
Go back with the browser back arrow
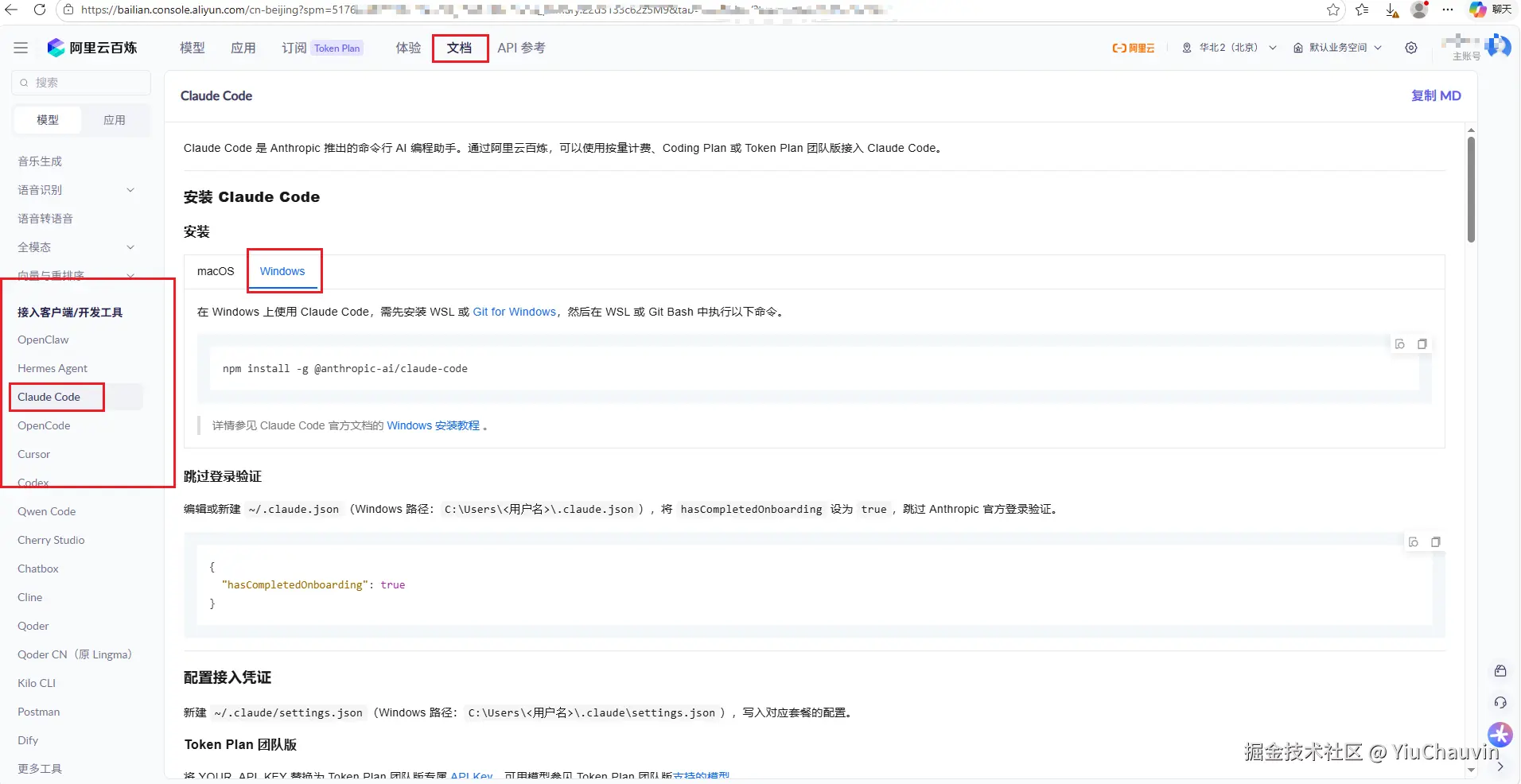tap(11, 10)
